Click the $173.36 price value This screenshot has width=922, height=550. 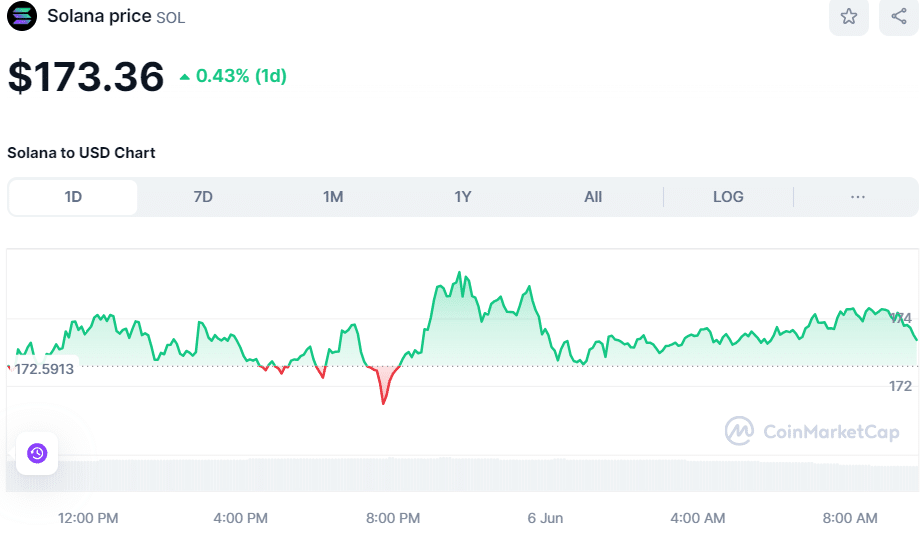[86, 77]
